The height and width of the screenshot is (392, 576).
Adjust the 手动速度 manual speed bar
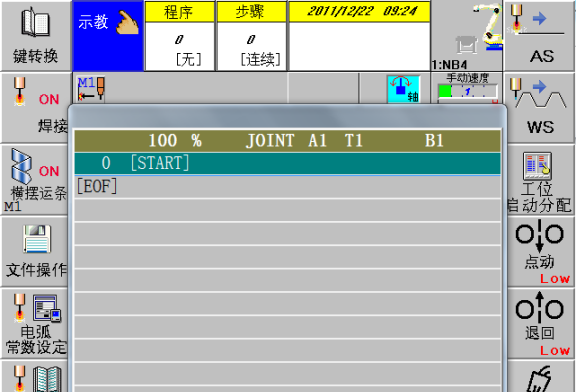coord(468,91)
